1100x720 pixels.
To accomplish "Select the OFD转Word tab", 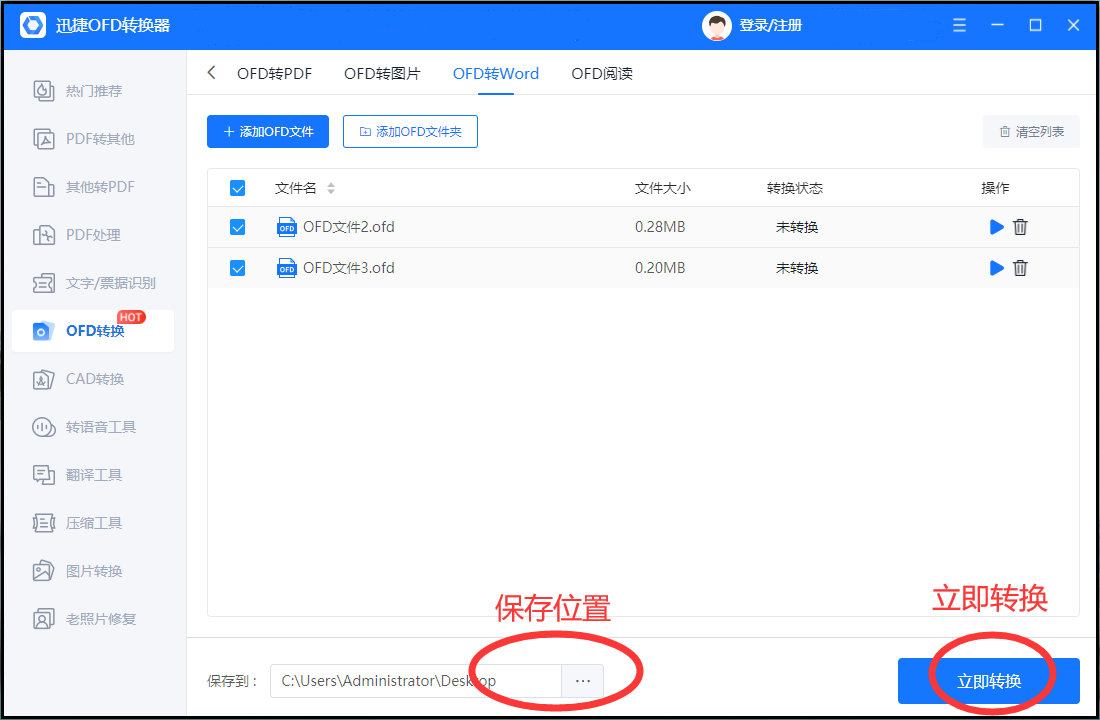I will tap(496, 74).
